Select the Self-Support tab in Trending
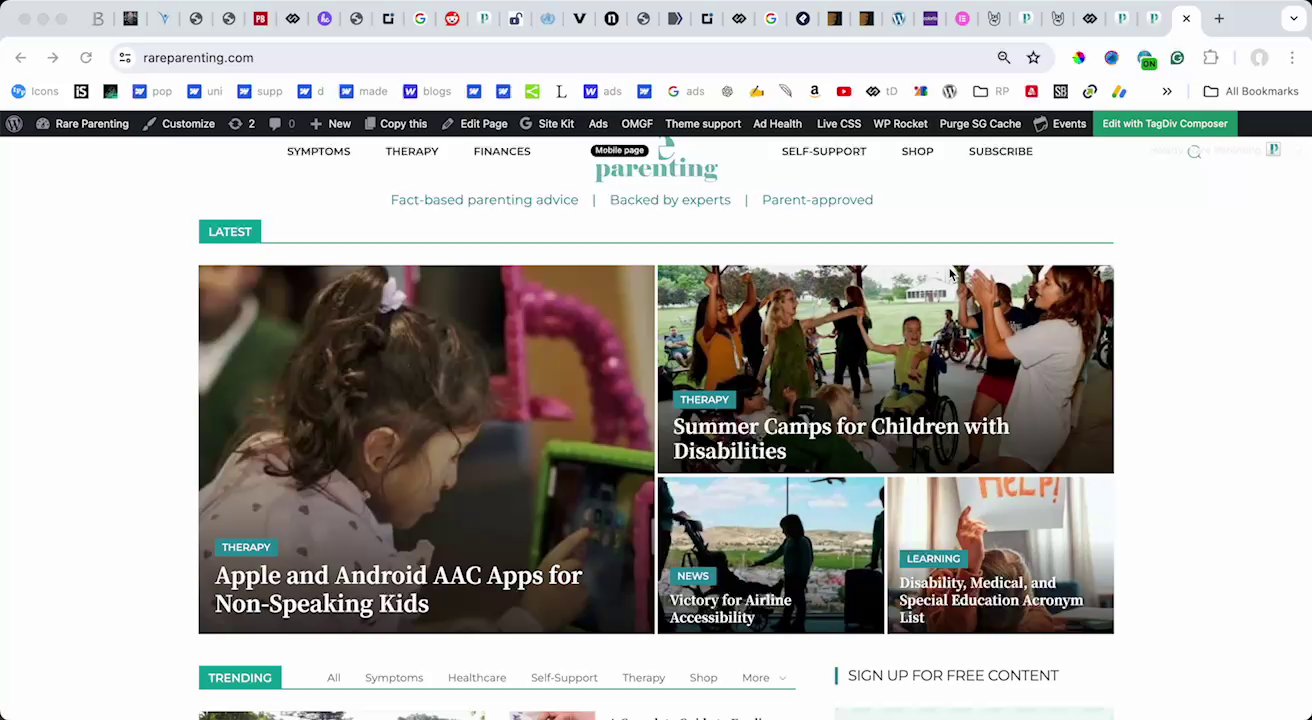The image size is (1312, 720). 564,678
